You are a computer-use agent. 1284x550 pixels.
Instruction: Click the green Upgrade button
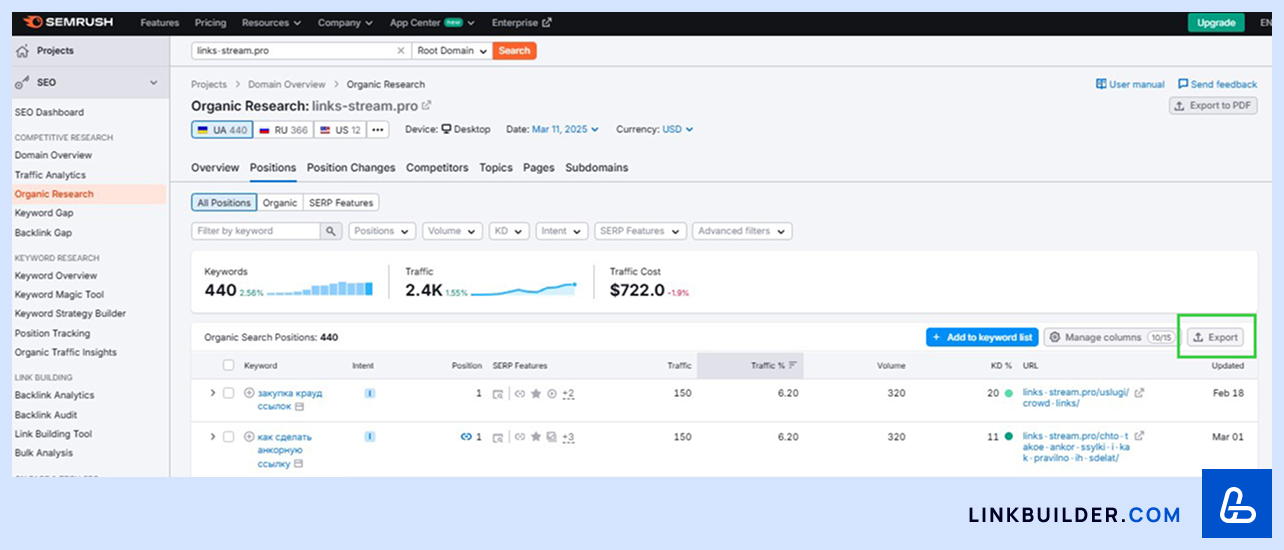click(1216, 22)
